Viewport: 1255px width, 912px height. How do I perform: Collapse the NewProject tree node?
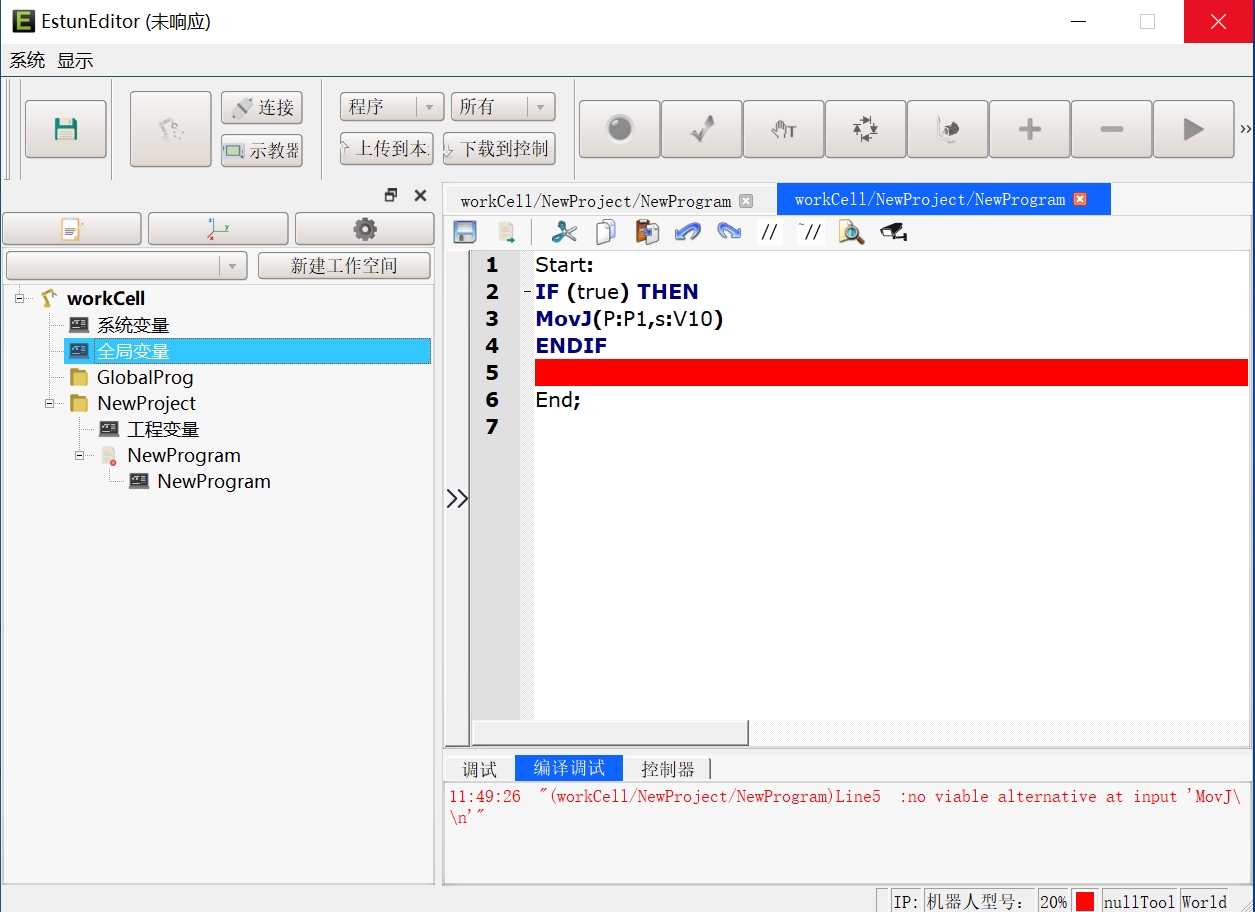pyautogui.click(x=50, y=403)
